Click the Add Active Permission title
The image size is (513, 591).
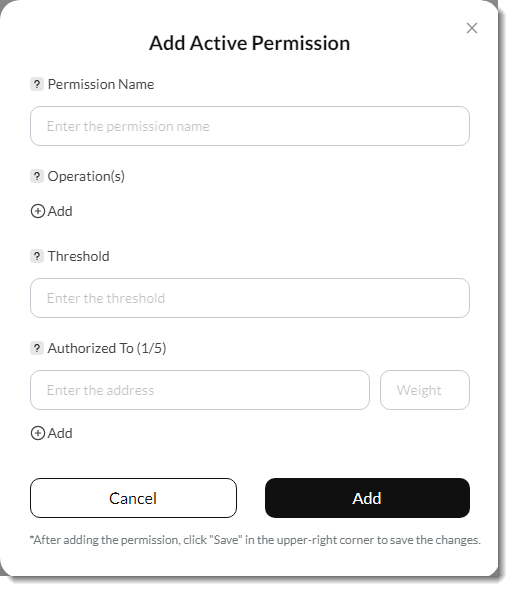click(250, 43)
